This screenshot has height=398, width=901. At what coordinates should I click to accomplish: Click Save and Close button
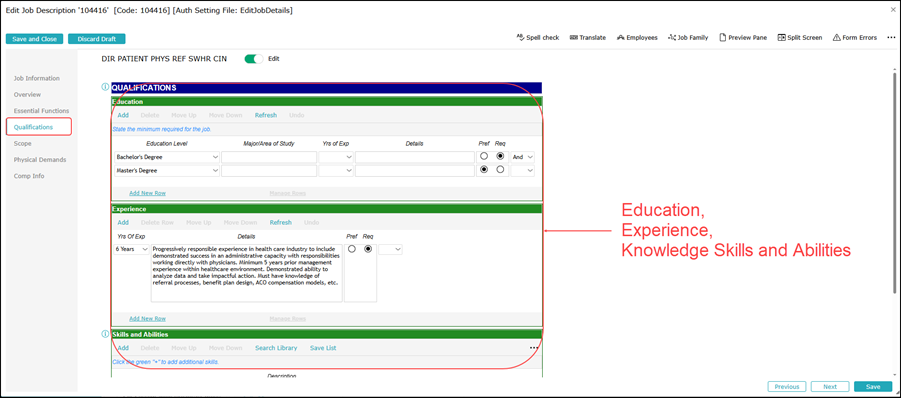coord(34,39)
